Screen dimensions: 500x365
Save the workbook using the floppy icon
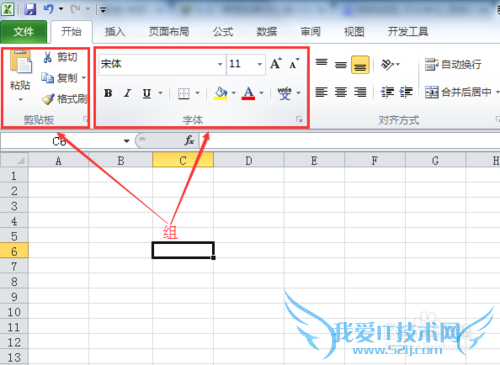(x=30, y=9)
